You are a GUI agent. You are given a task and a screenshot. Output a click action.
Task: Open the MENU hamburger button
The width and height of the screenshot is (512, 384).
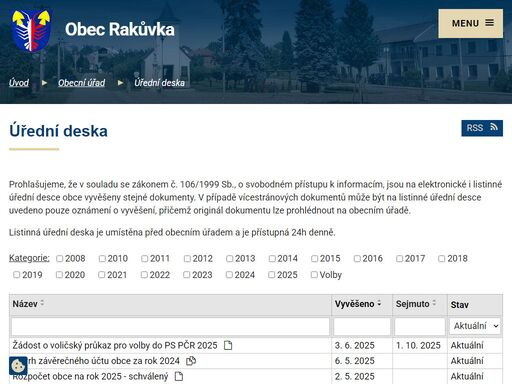tap(470, 23)
